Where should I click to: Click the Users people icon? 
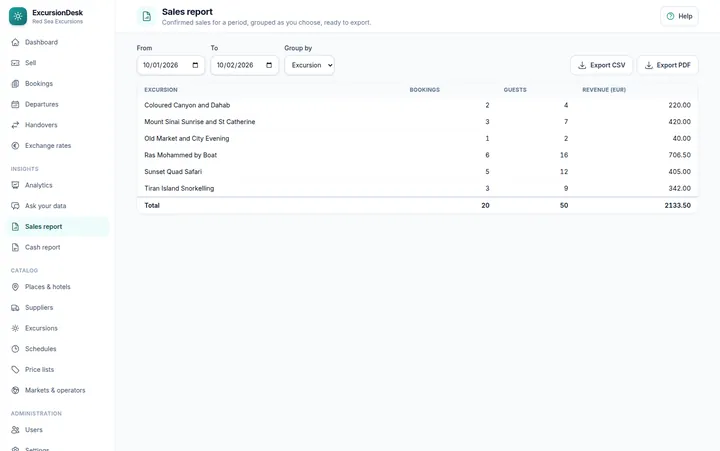tap(15, 429)
